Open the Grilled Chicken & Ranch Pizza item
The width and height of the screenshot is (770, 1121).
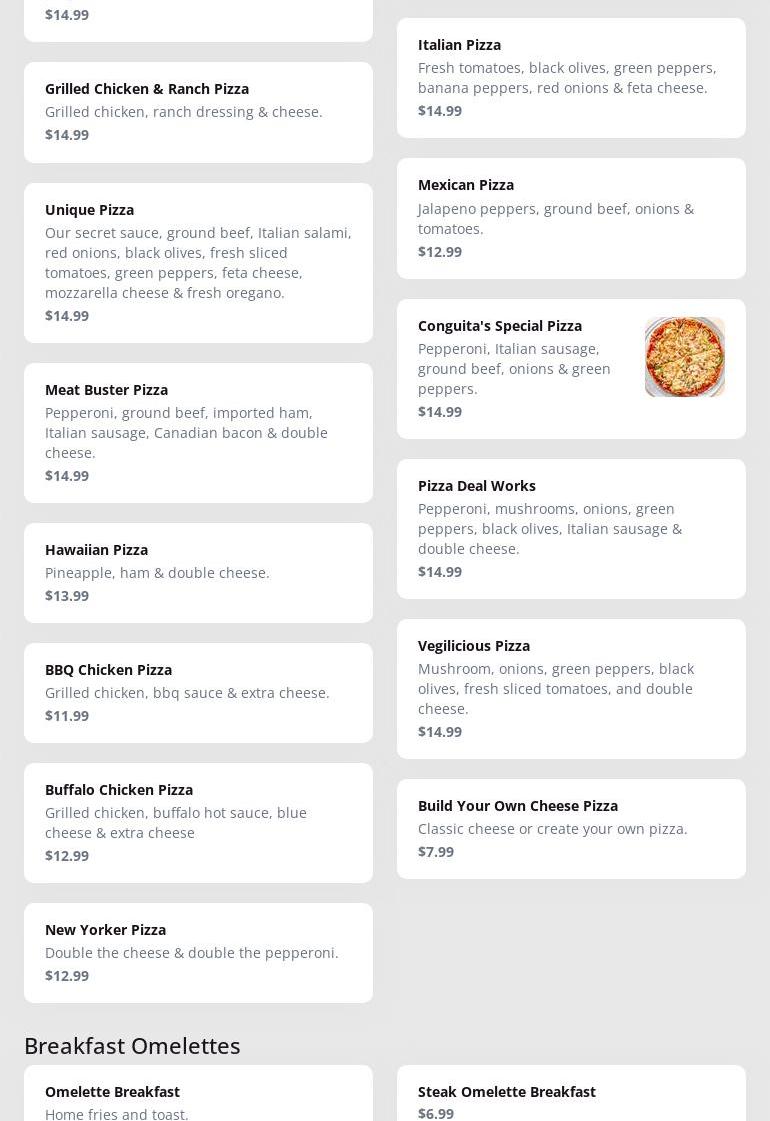(x=198, y=112)
